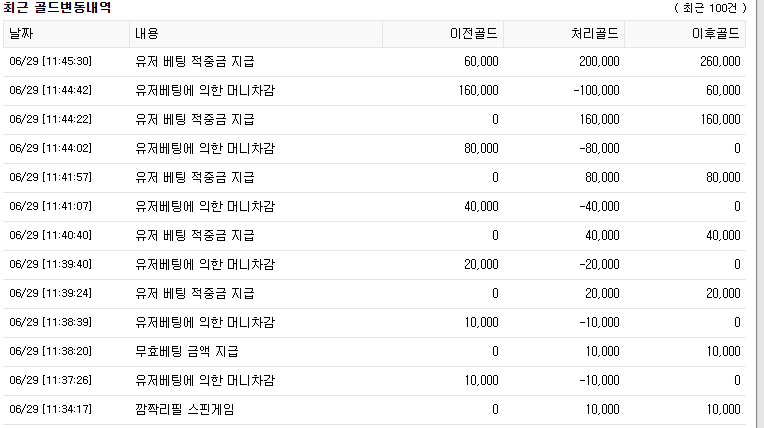This screenshot has height=428, width=764.
Task: Select the 06/29 [11:45:30] row date
Action: (51, 61)
